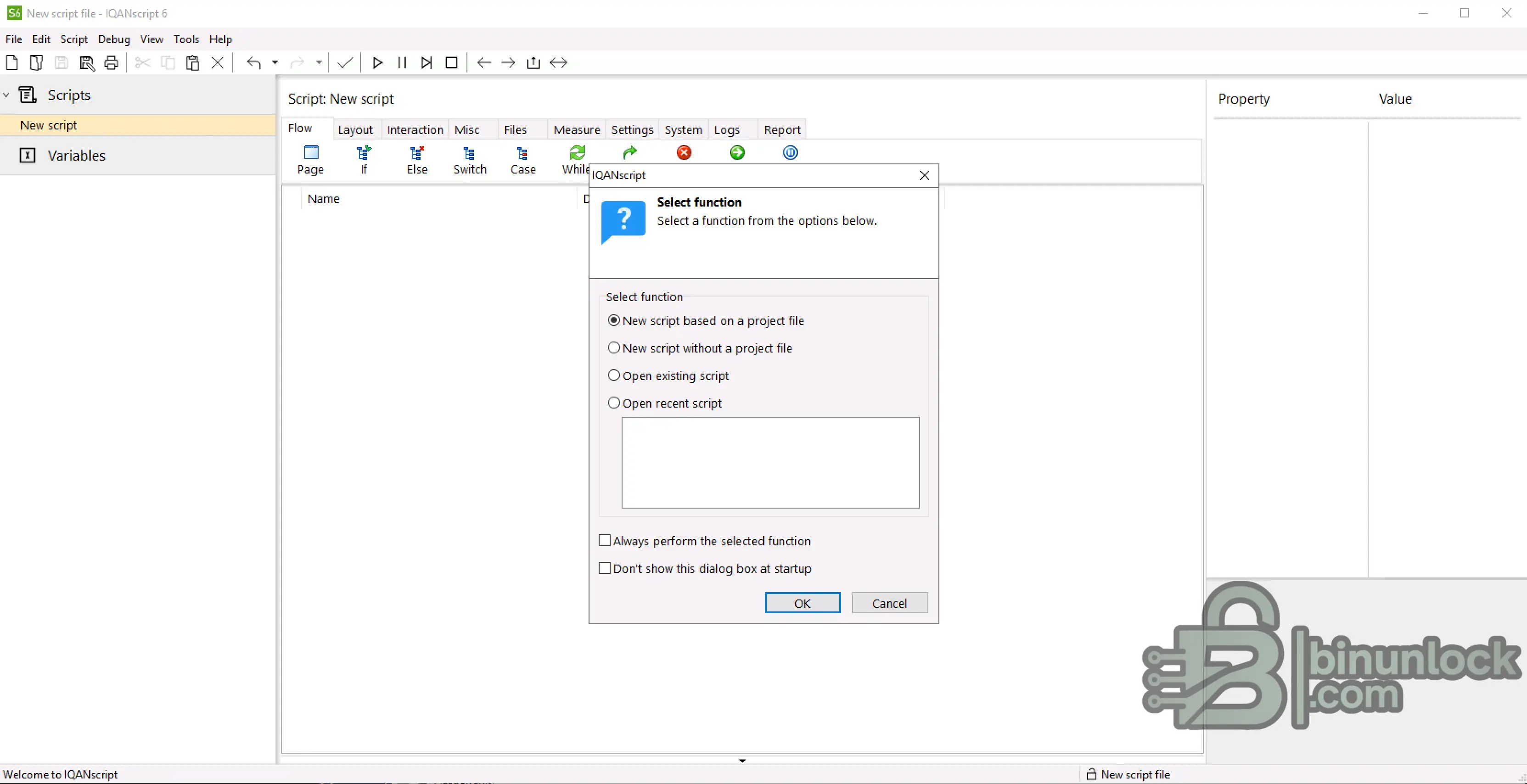Screen dimensions: 1527x784
Task: Click the upload arrow toolbar icon
Action: click(x=533, y=62)
